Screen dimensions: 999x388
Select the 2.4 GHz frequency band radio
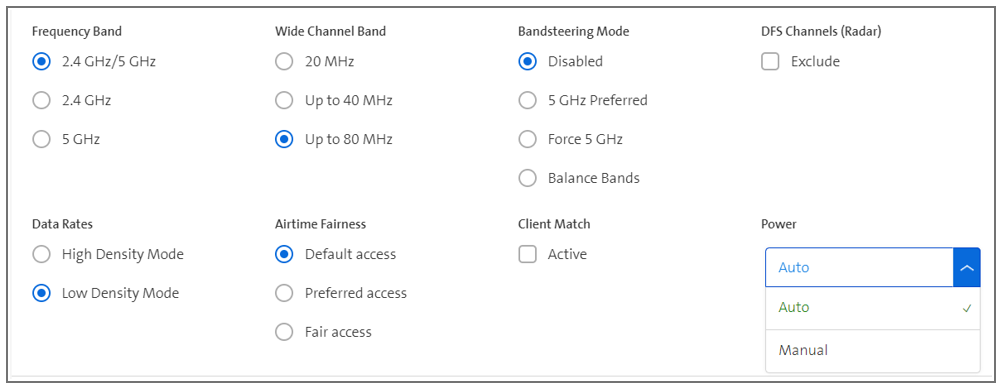(x=41, y=100)
